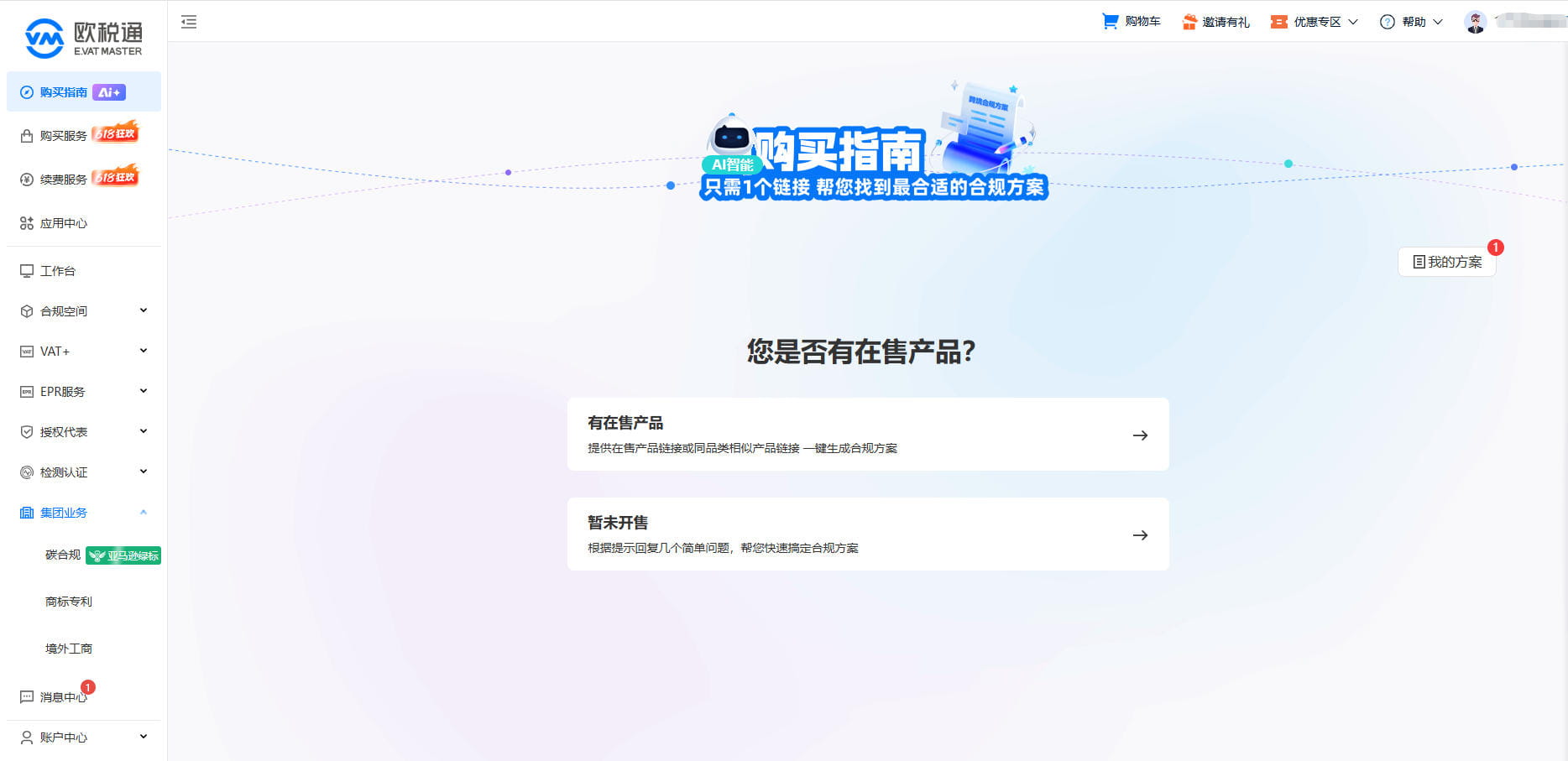Click the 您是否有在售产品? heading

[x=861, y=352]
